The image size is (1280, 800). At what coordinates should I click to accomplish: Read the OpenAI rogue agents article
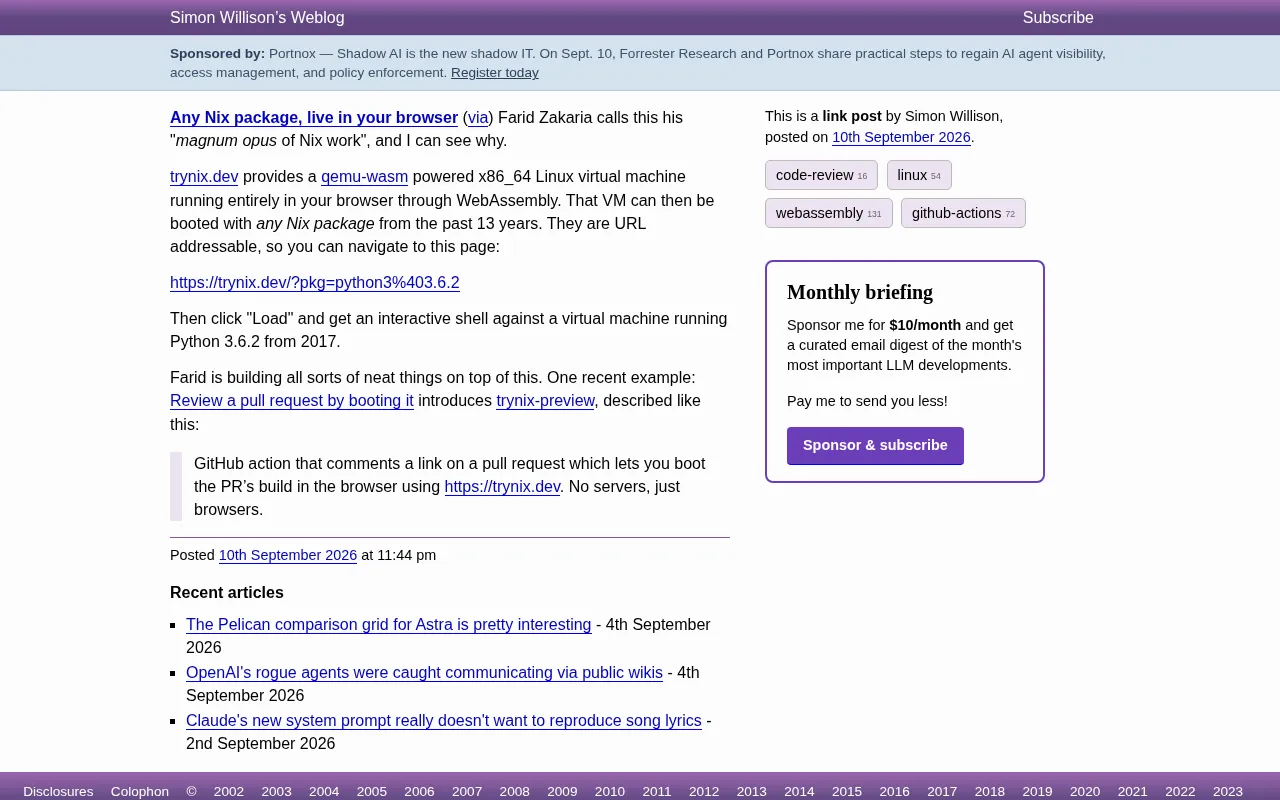[x=424, y=672]
